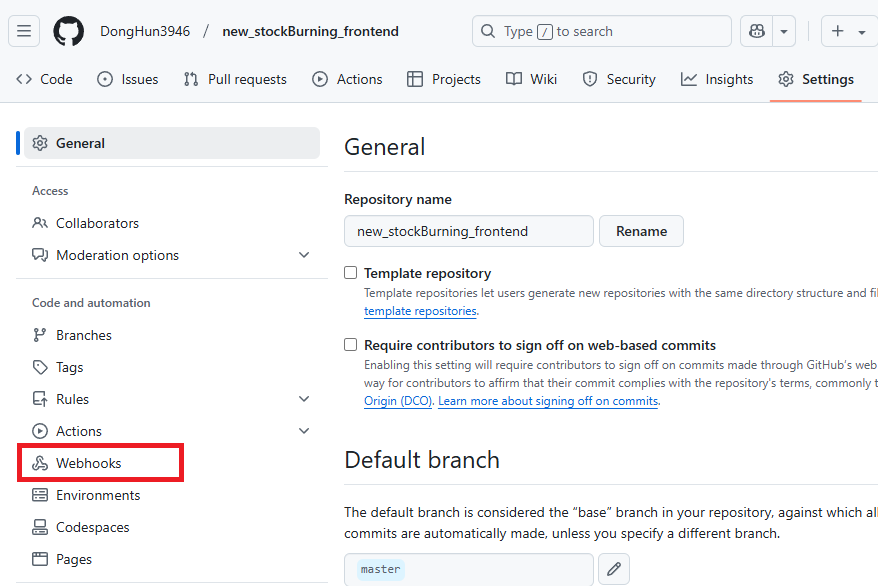Select General in settings sidebar
Viewport: 878px width, 586px height.
pyautogui.click(x=172, y=143)
